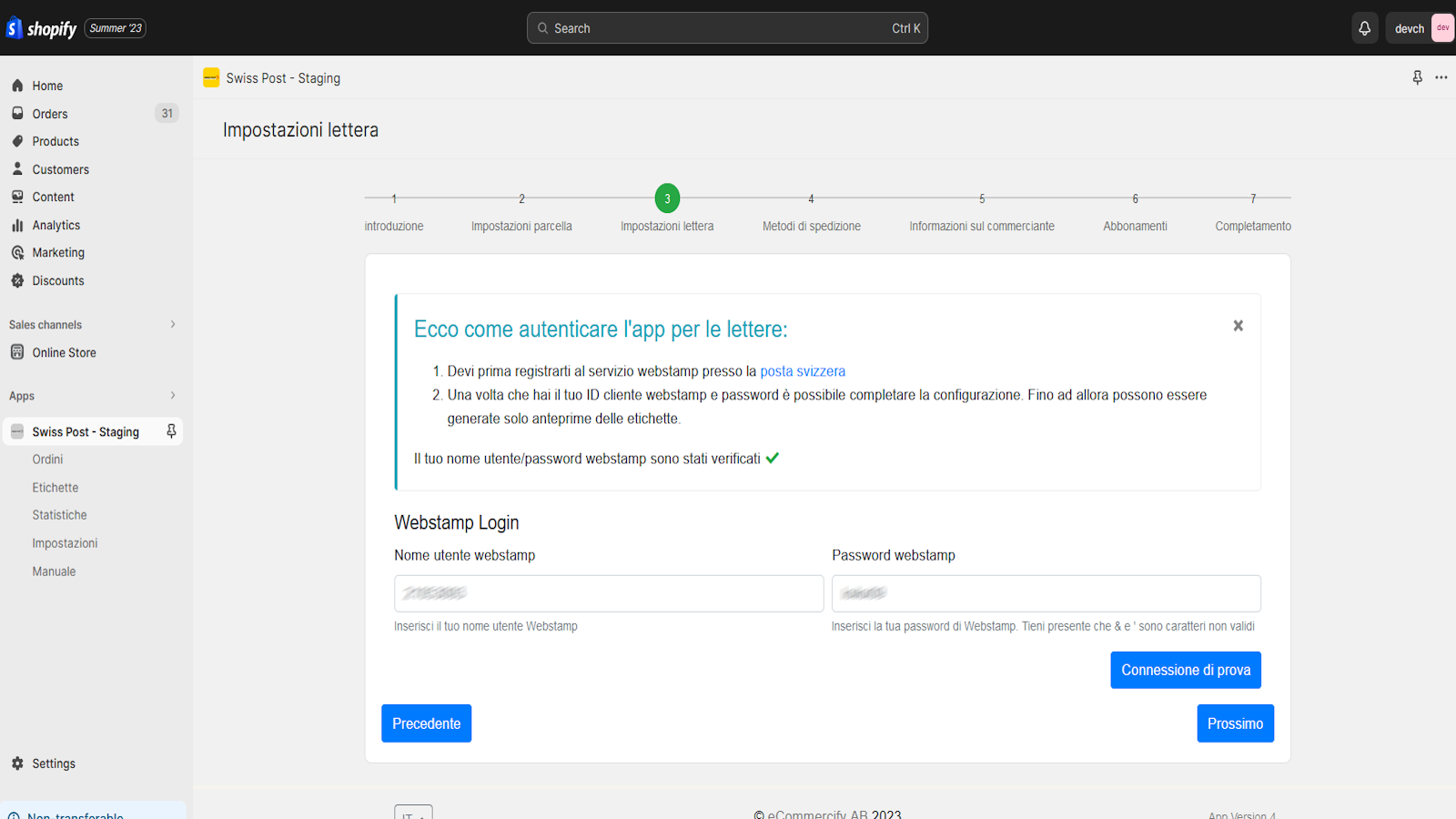Open the Etichette submenu item
Image resolution: width=1456 pixels, height=819 pixels.
[x=56, y=488]
